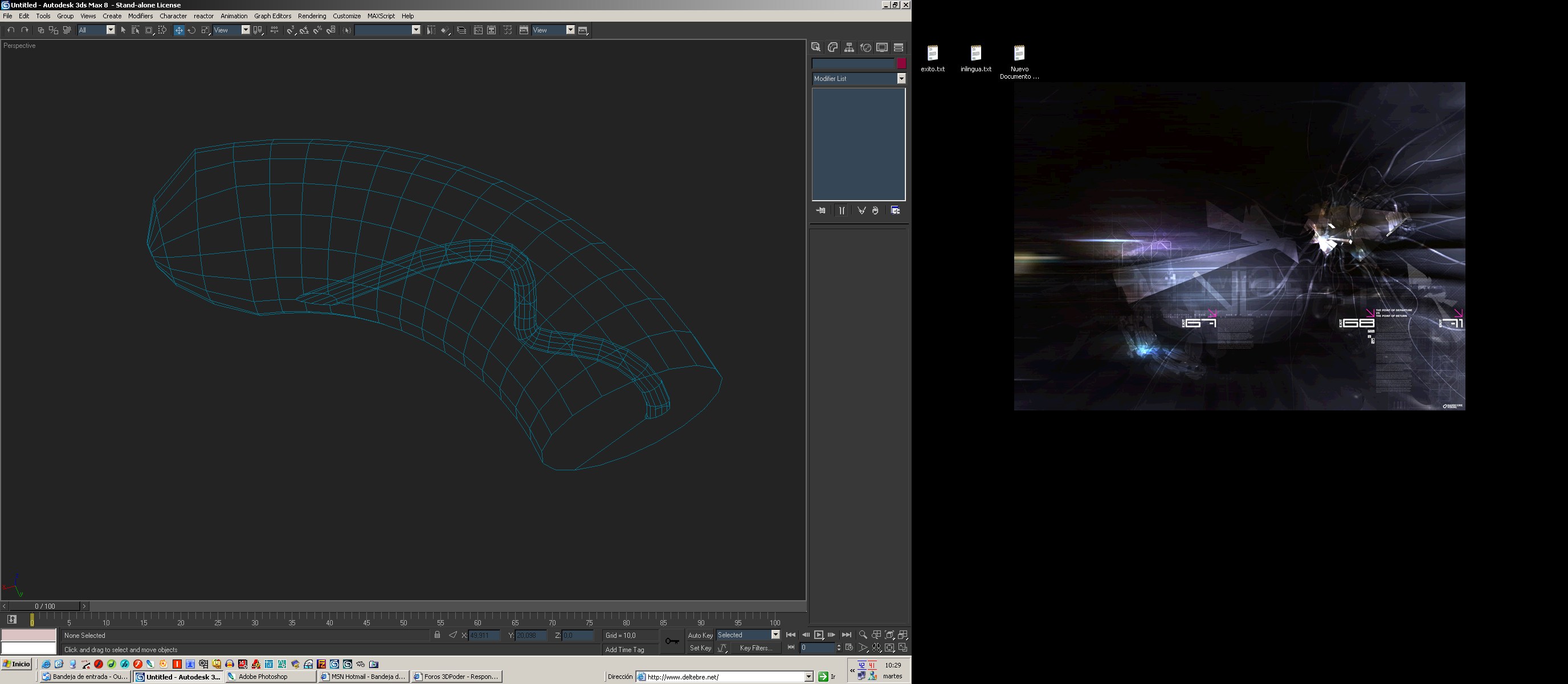Select the Move tool in toolbar
The image size is (1568, 684).
click(179, 30)
